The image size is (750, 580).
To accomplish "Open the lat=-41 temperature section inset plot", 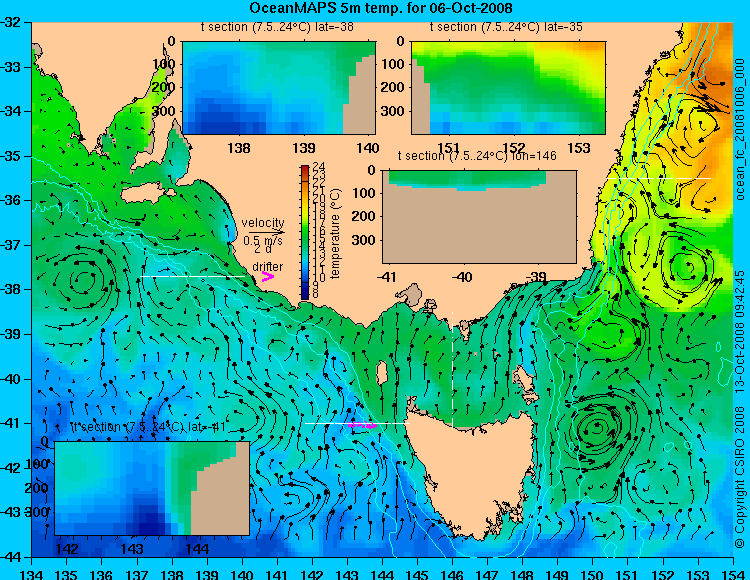I will point(152,488).
